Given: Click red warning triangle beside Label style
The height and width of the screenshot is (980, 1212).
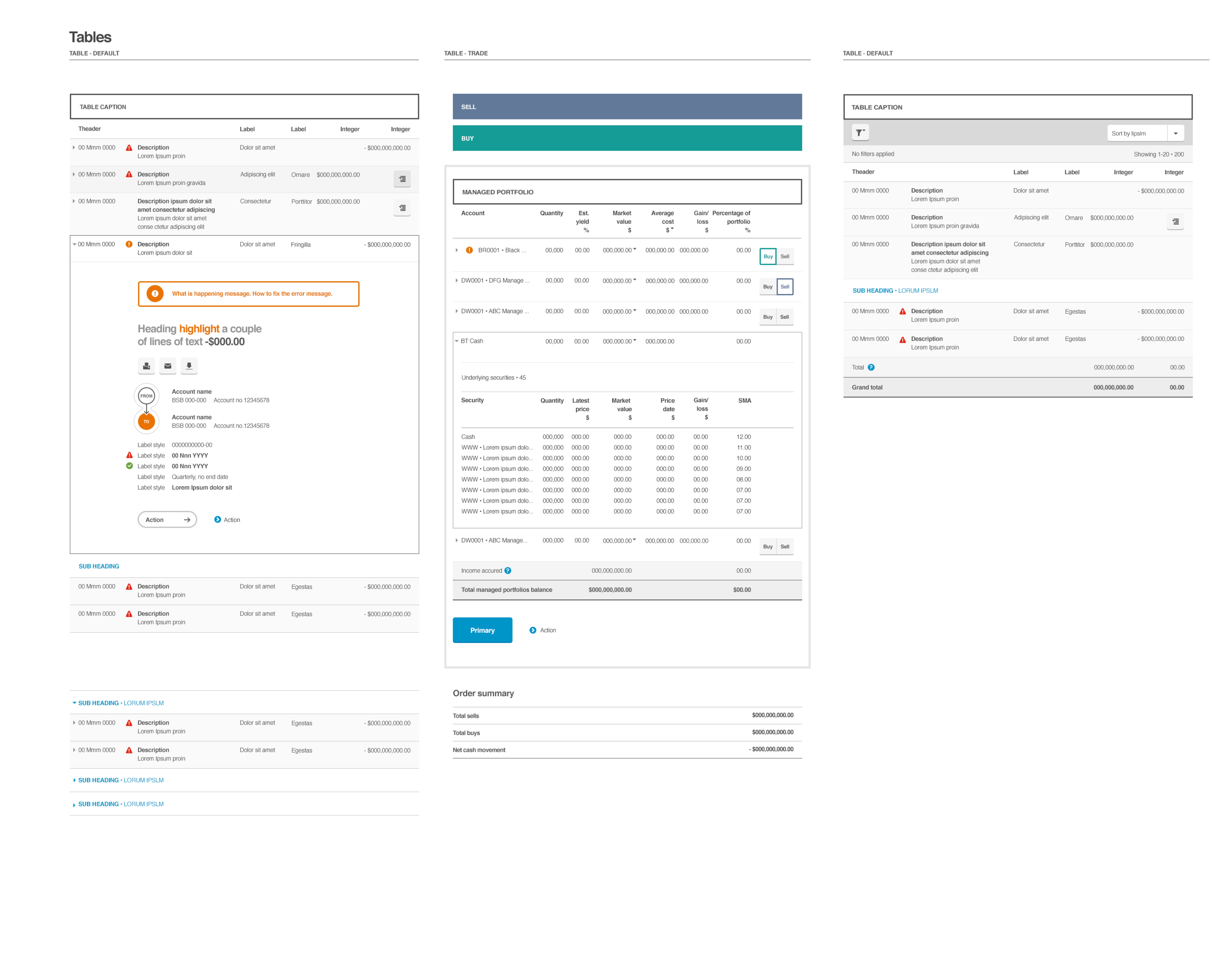Looking at the screenshot, I should pos(129,455).
